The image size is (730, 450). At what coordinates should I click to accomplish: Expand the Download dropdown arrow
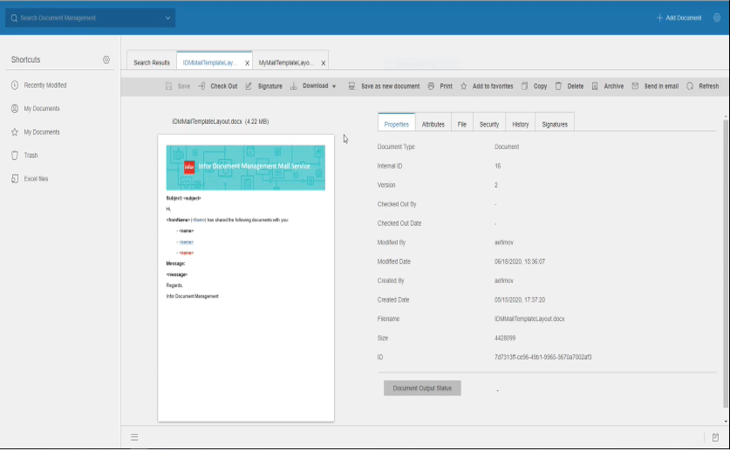point(334,86)
